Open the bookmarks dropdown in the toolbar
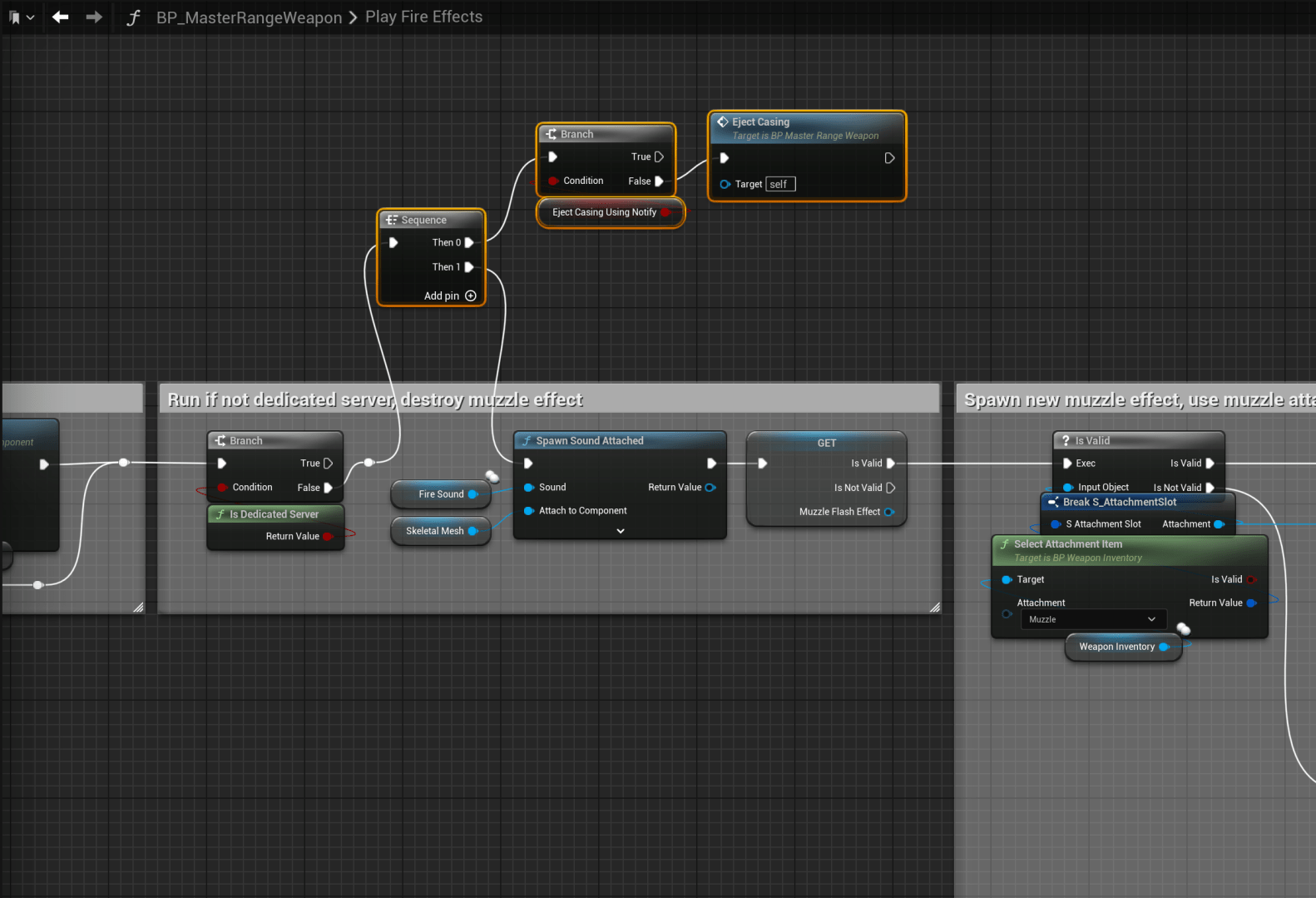This screenshot has width=1316, height=898. (22, 17)
